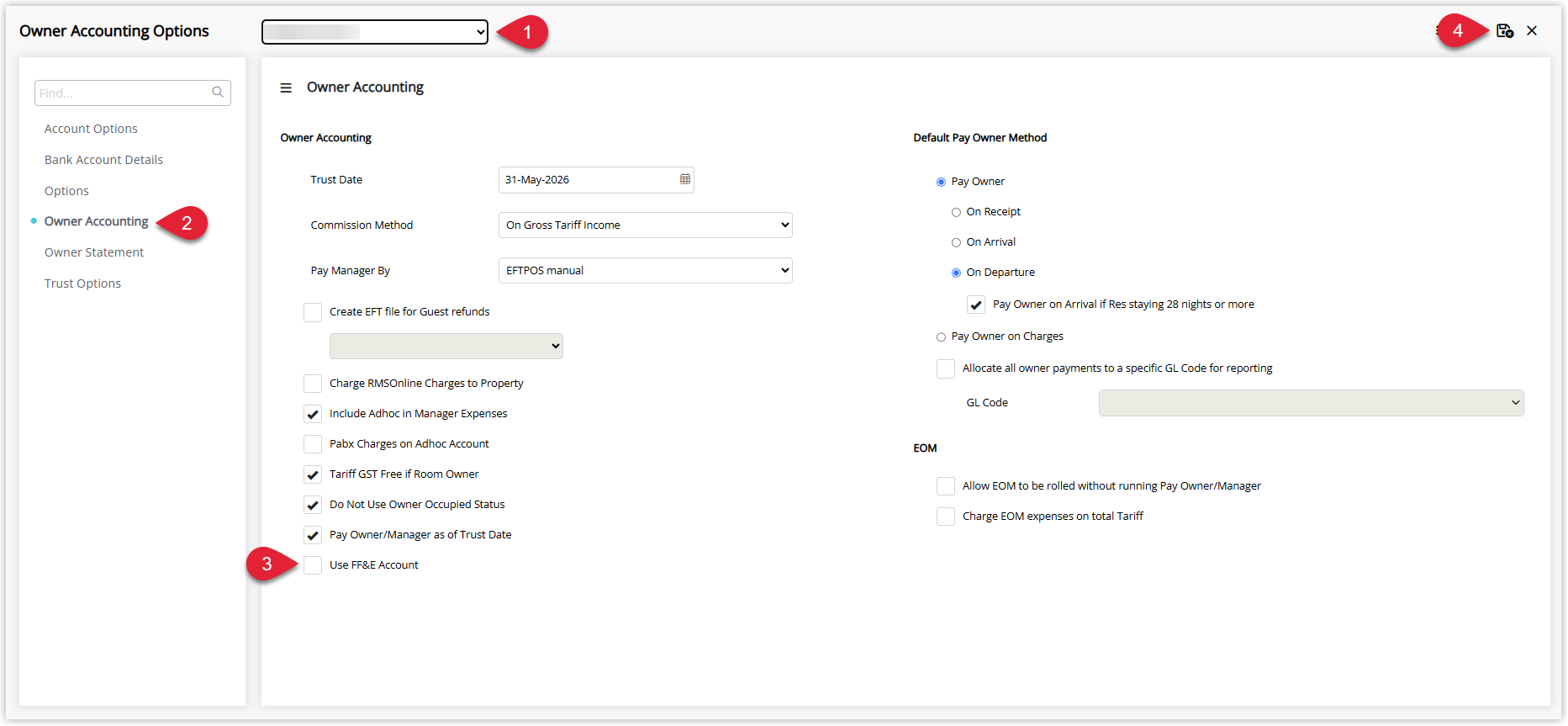Image resolution: width=1568 pixels, height=726 pixels.
Task: Tick Allow EOM to be rolled checkbox
Action: [946, 486]
